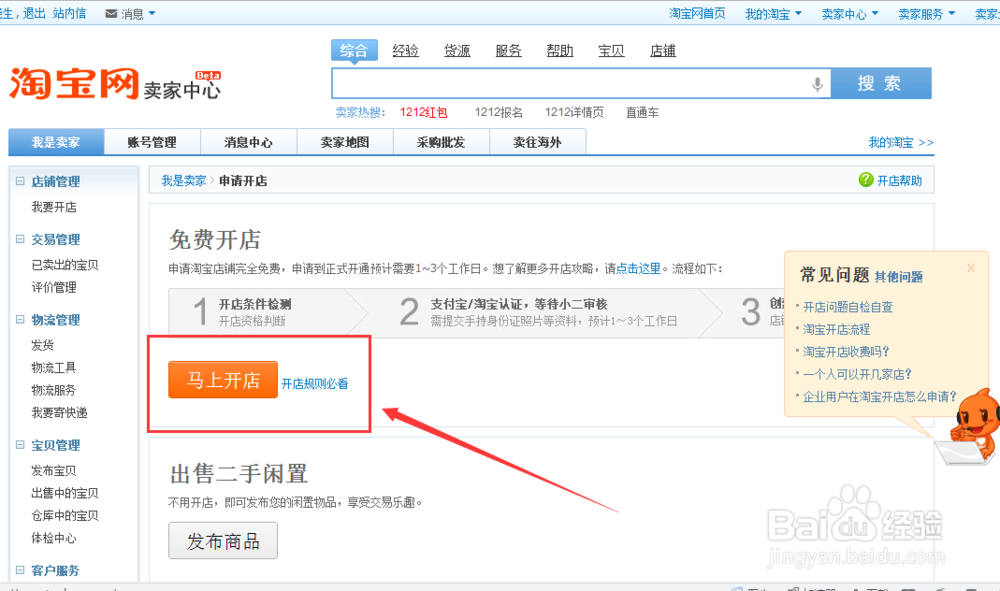Select the 宝贝 search tab
The height and width of the screenshot is (591, 1000).
611,50
